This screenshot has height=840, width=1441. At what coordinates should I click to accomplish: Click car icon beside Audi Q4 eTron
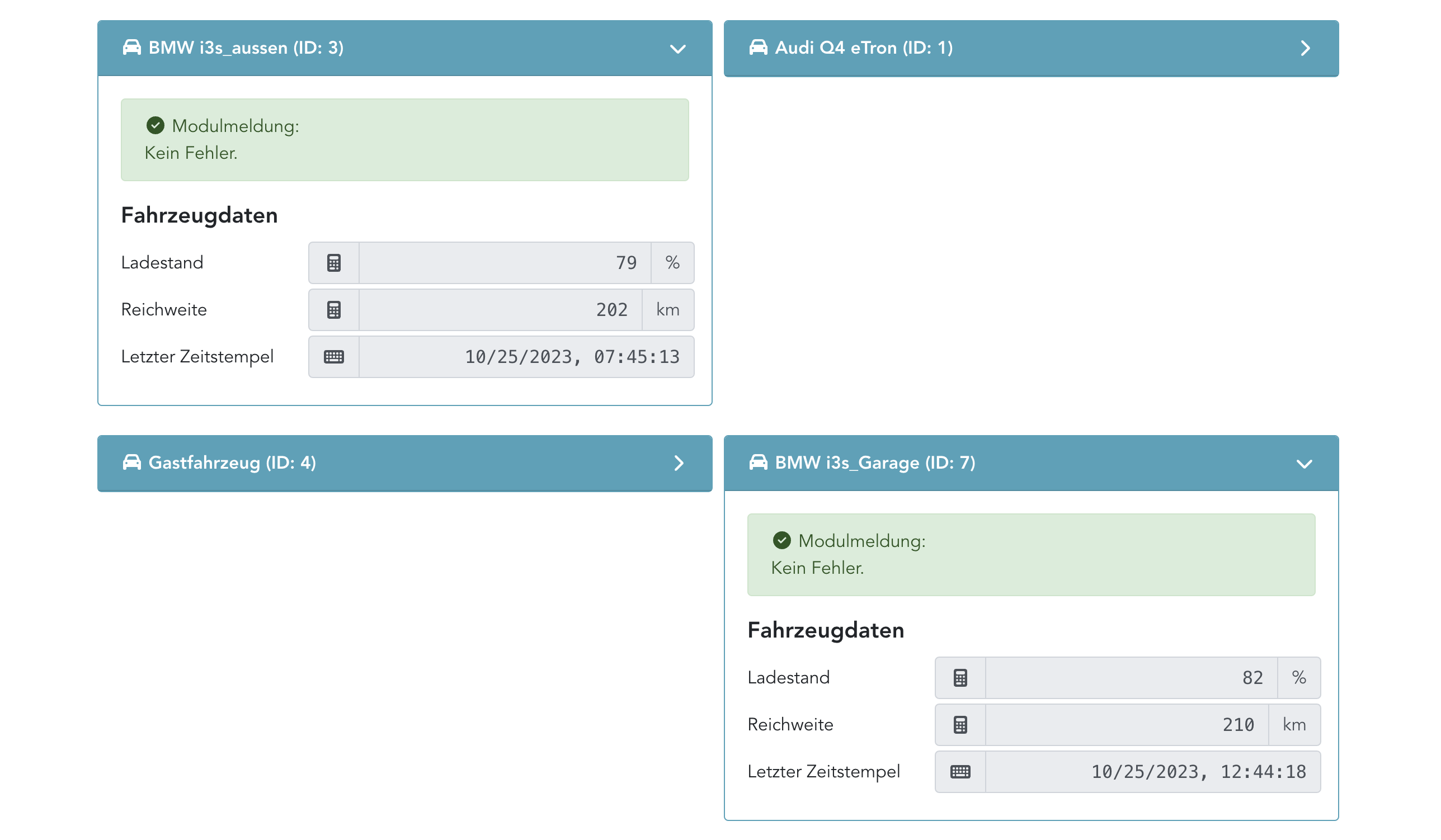(758, 48)
